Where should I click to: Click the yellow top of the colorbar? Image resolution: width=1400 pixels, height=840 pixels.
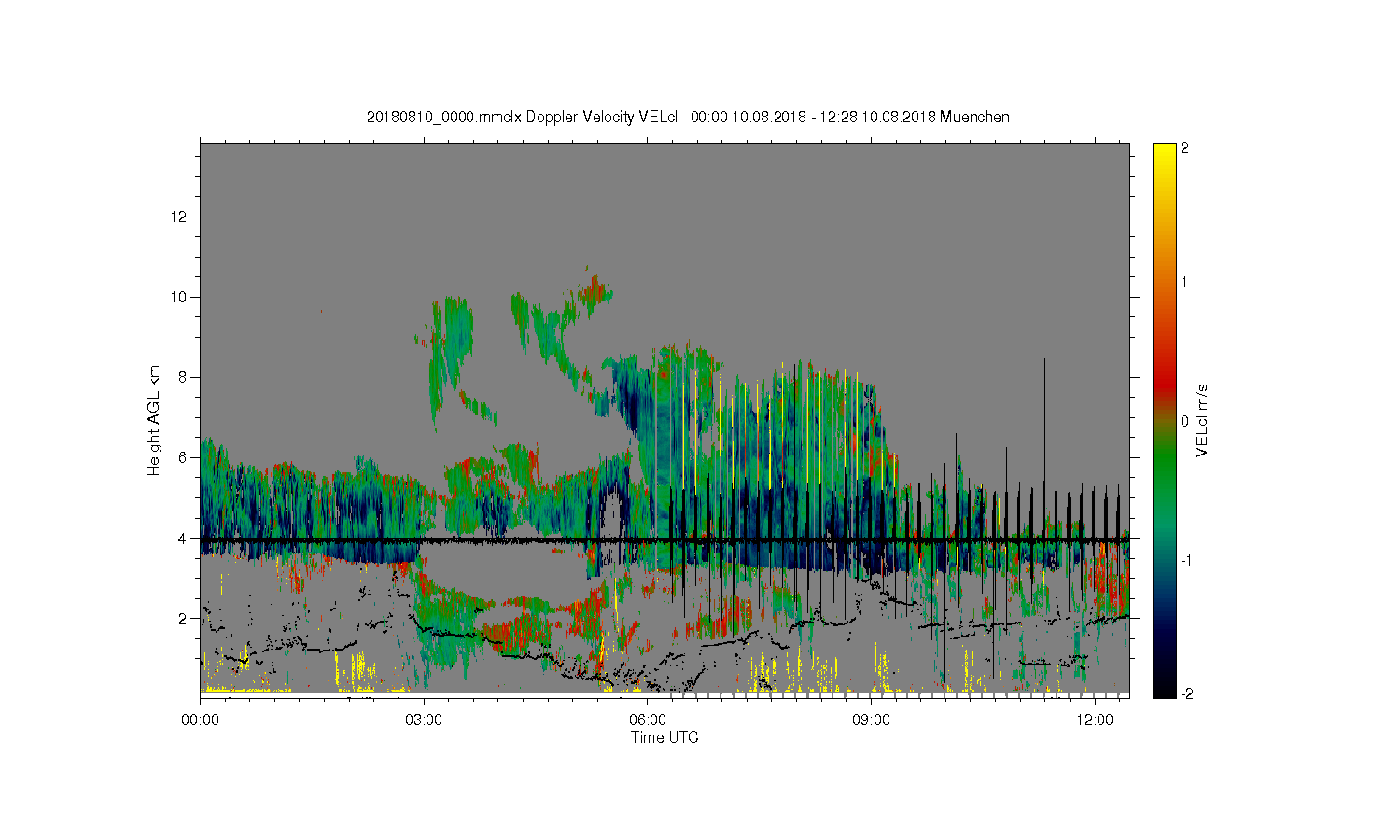click(1164, 154)
